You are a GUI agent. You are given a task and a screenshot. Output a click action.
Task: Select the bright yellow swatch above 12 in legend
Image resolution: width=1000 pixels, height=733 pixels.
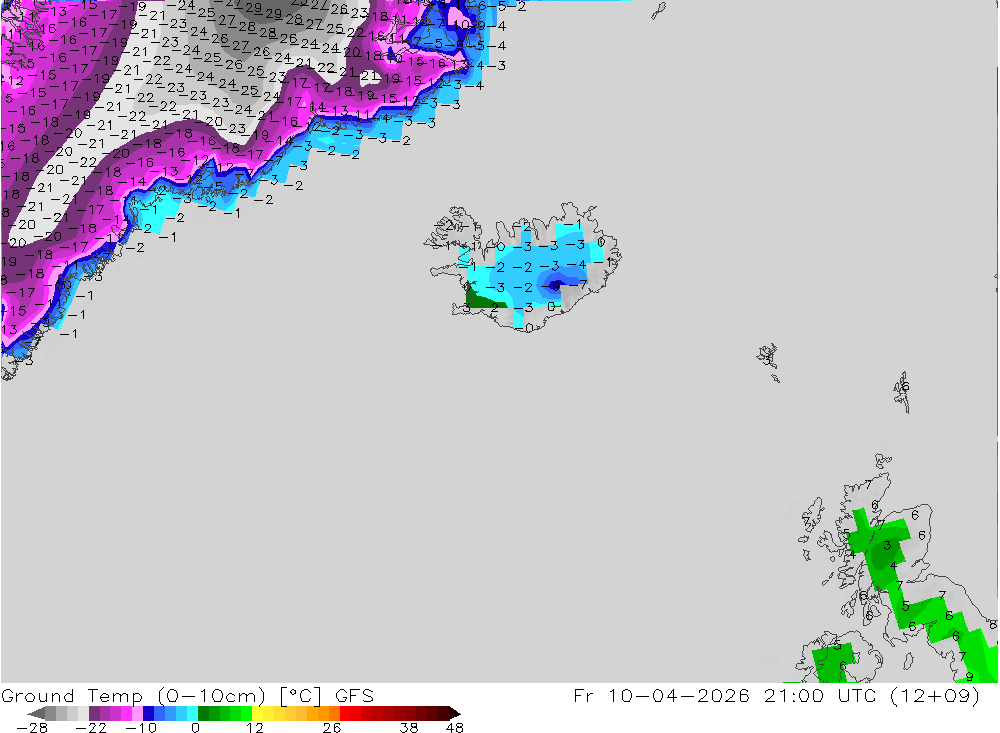point(258,714)
